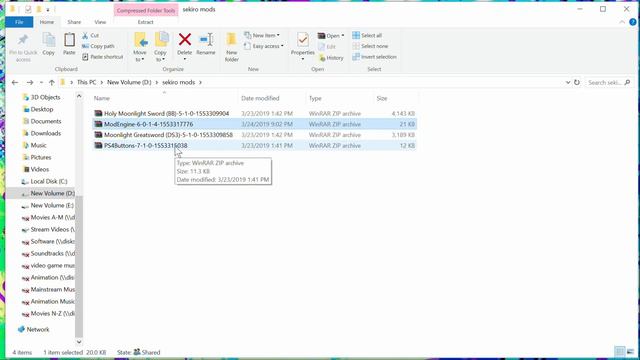The height and width of the screenshot is (360, 640).
Task: Create a New folder
Action: tap(231, 47)
